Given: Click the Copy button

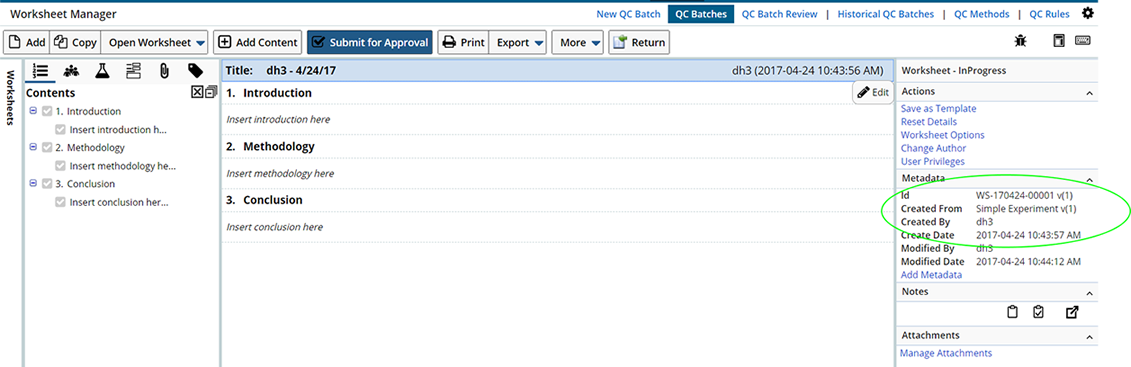Looking at the screenshot, I should pyautogui.click(x=75, y=43).
